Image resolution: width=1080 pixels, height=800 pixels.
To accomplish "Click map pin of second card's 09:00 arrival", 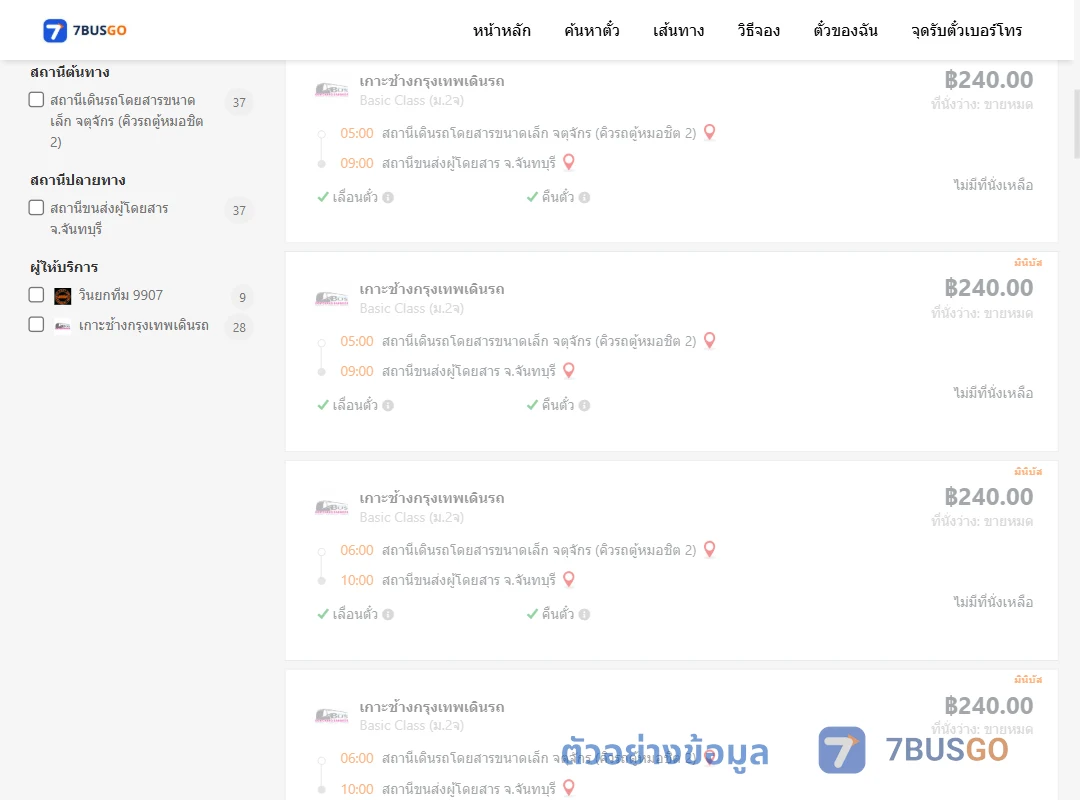I will click(x=569, y=371).
